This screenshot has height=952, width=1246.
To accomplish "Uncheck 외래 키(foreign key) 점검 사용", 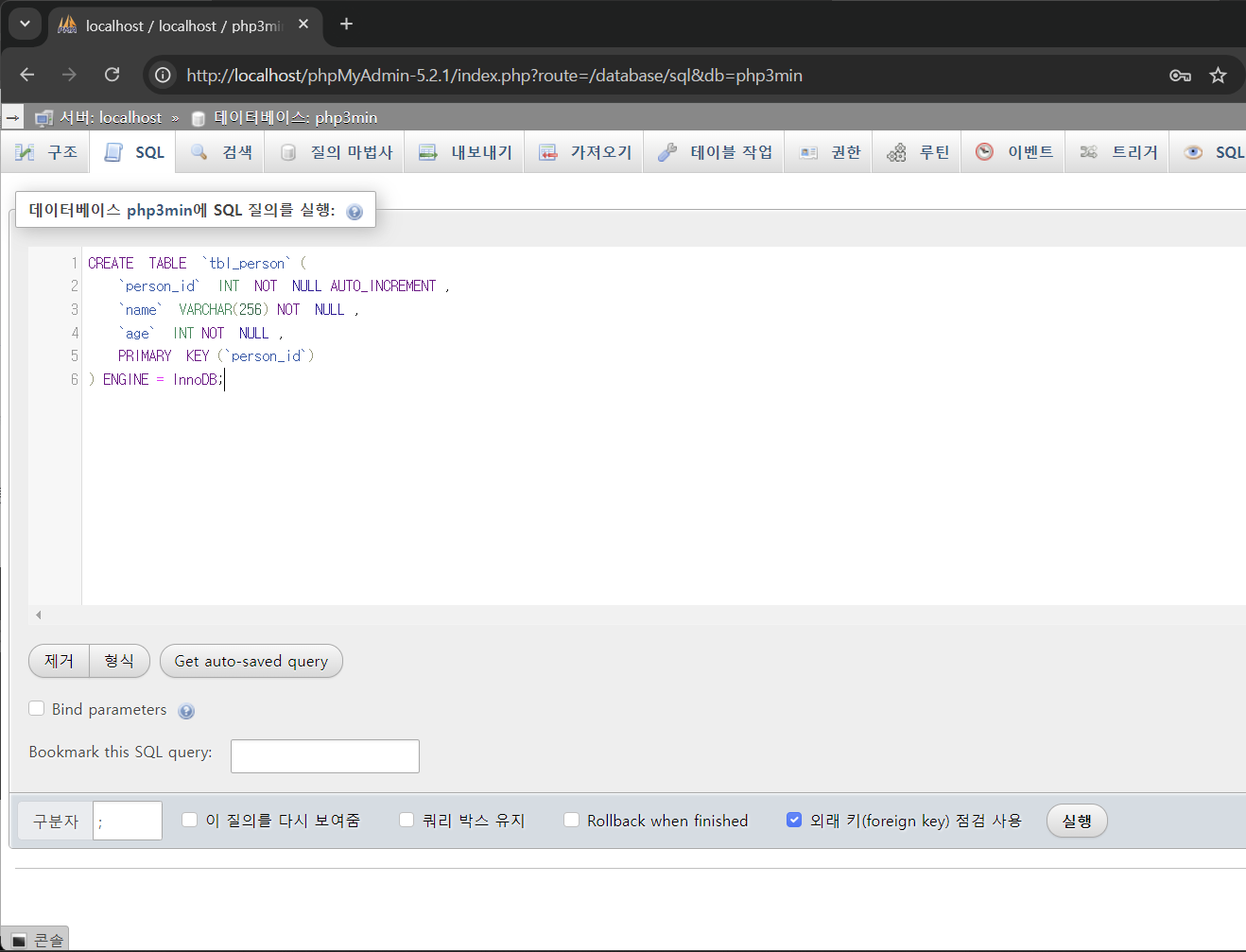I will (794, 820).
